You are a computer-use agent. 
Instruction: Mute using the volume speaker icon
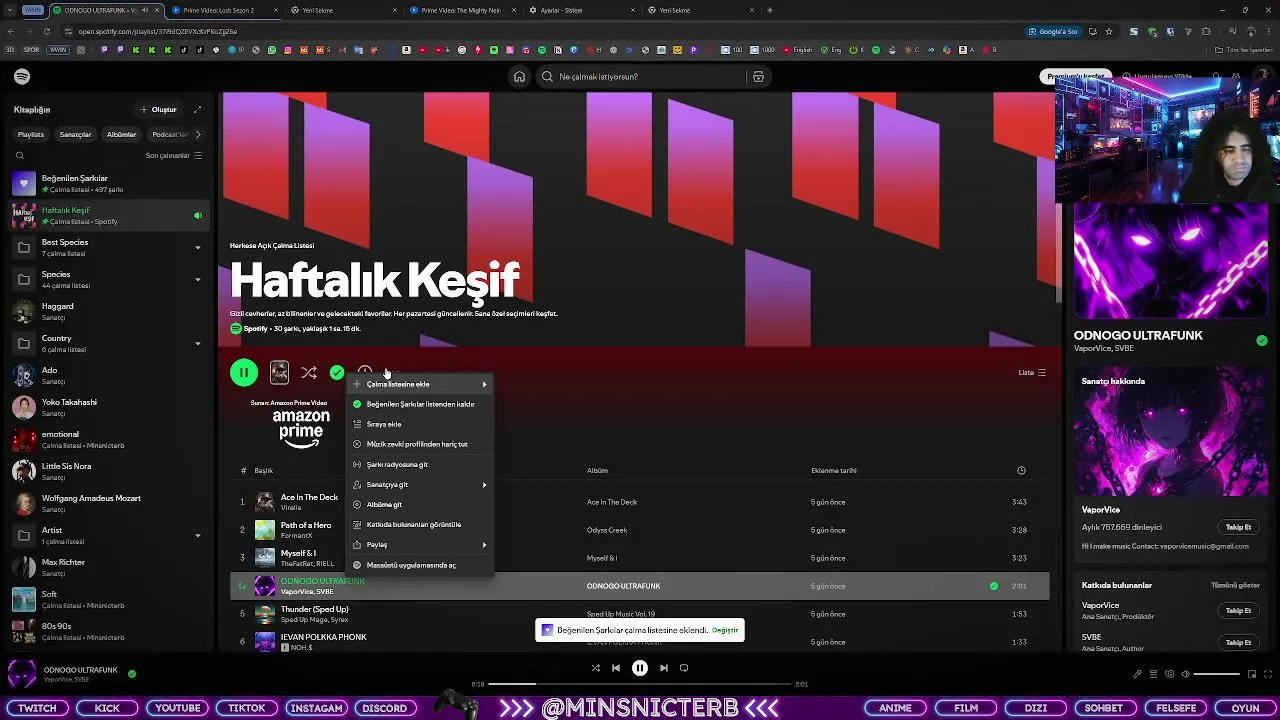pyautogui.click(x=1186, y=674)
